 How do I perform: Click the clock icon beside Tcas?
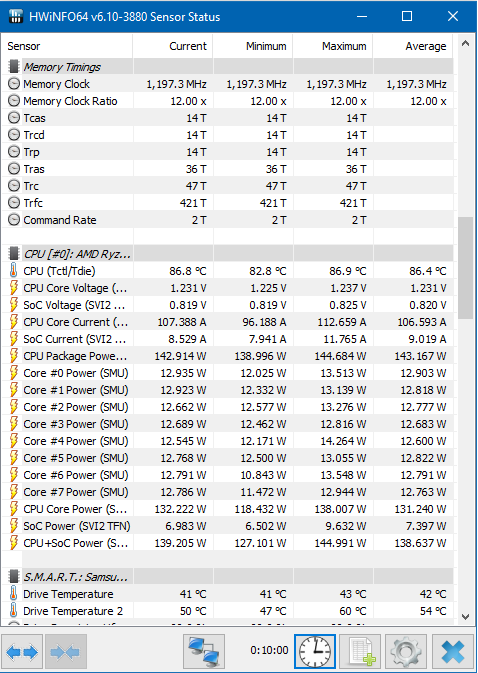click(x=14, y=118)
